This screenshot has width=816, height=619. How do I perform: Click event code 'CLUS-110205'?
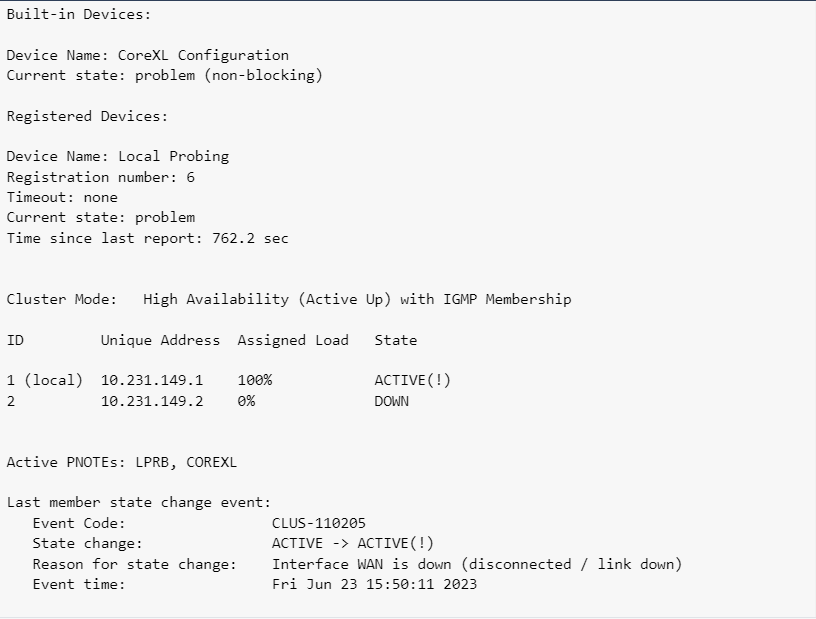point(318,523)
